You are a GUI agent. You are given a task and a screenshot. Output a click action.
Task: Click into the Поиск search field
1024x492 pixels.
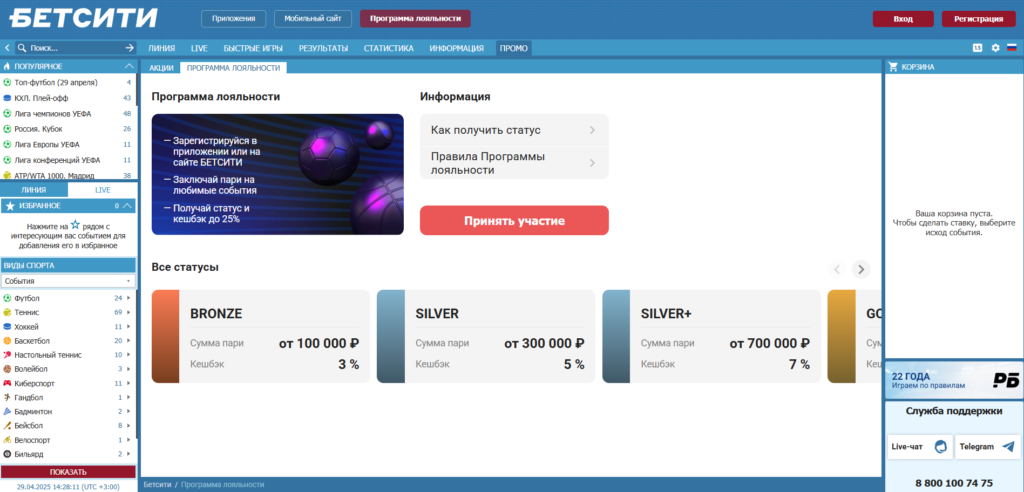[75, 48]
